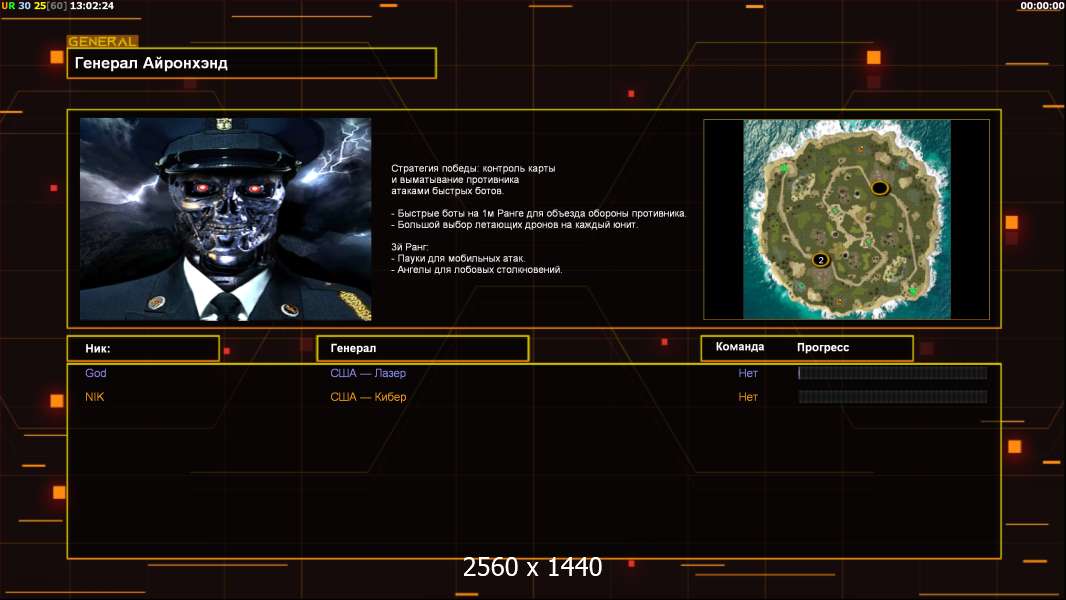Select player name God
Viewport: 1066px width, 600px height.
pos(96,373)
